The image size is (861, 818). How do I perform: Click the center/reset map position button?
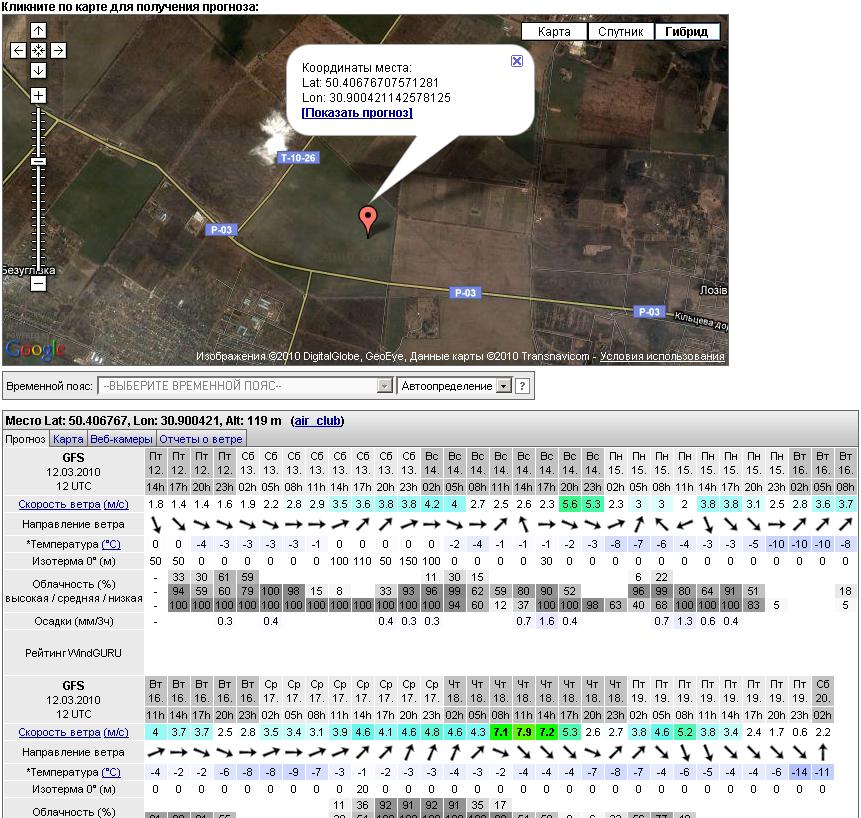click(x=38, y=50)
